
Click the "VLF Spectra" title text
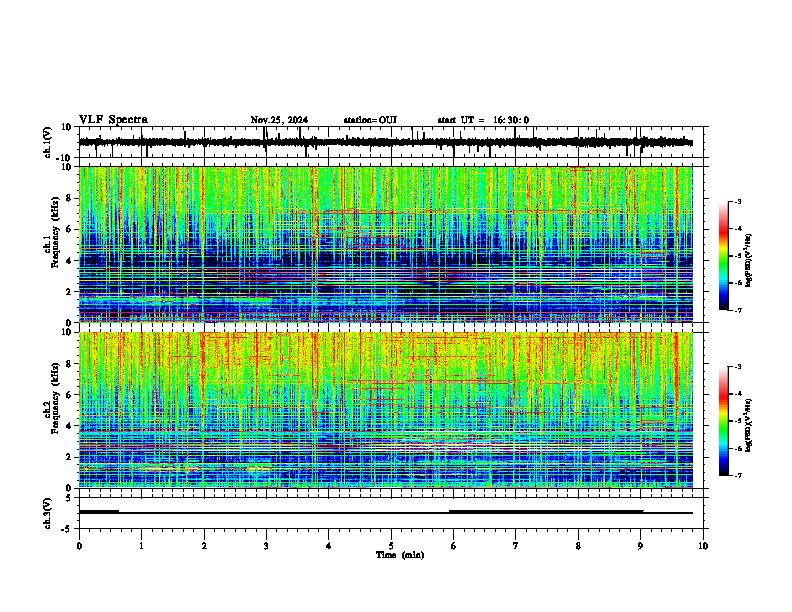click(x=113, y=120)
